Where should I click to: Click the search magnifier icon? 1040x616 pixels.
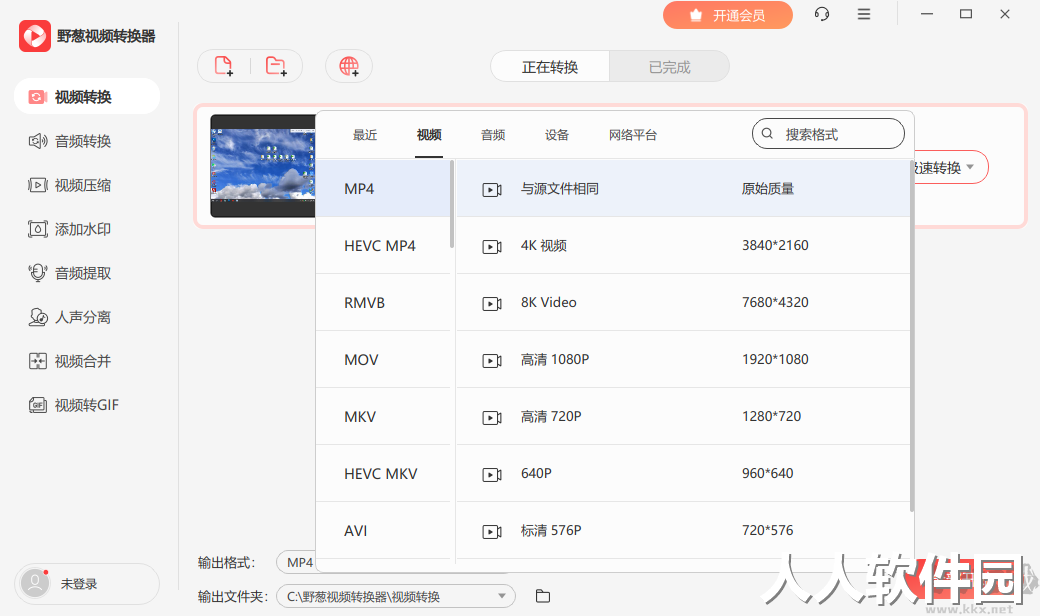pyautogui.click(x=767, y=133)
